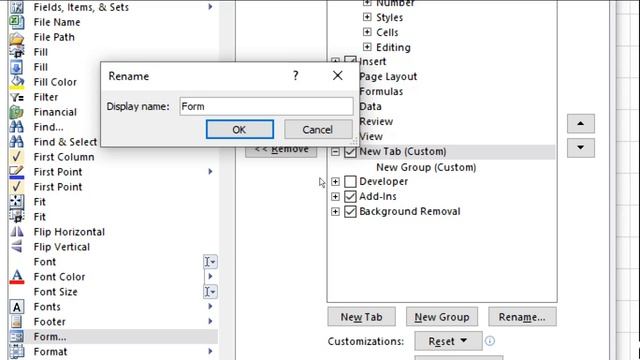Select the Form... command in list

click(x=113, y=337)
